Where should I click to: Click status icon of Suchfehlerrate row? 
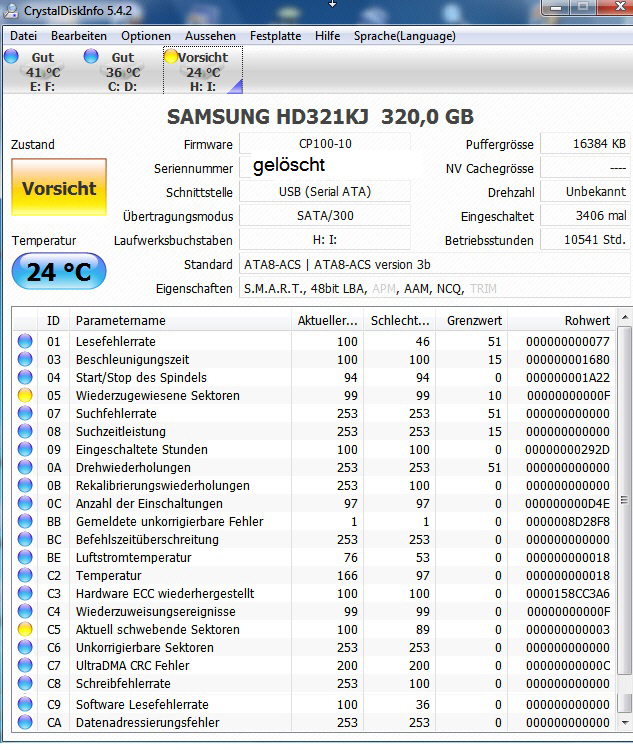(x=25, y=413)
